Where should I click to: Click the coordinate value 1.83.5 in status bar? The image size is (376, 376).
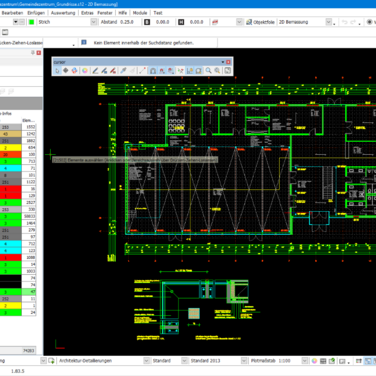coord(18,371)
